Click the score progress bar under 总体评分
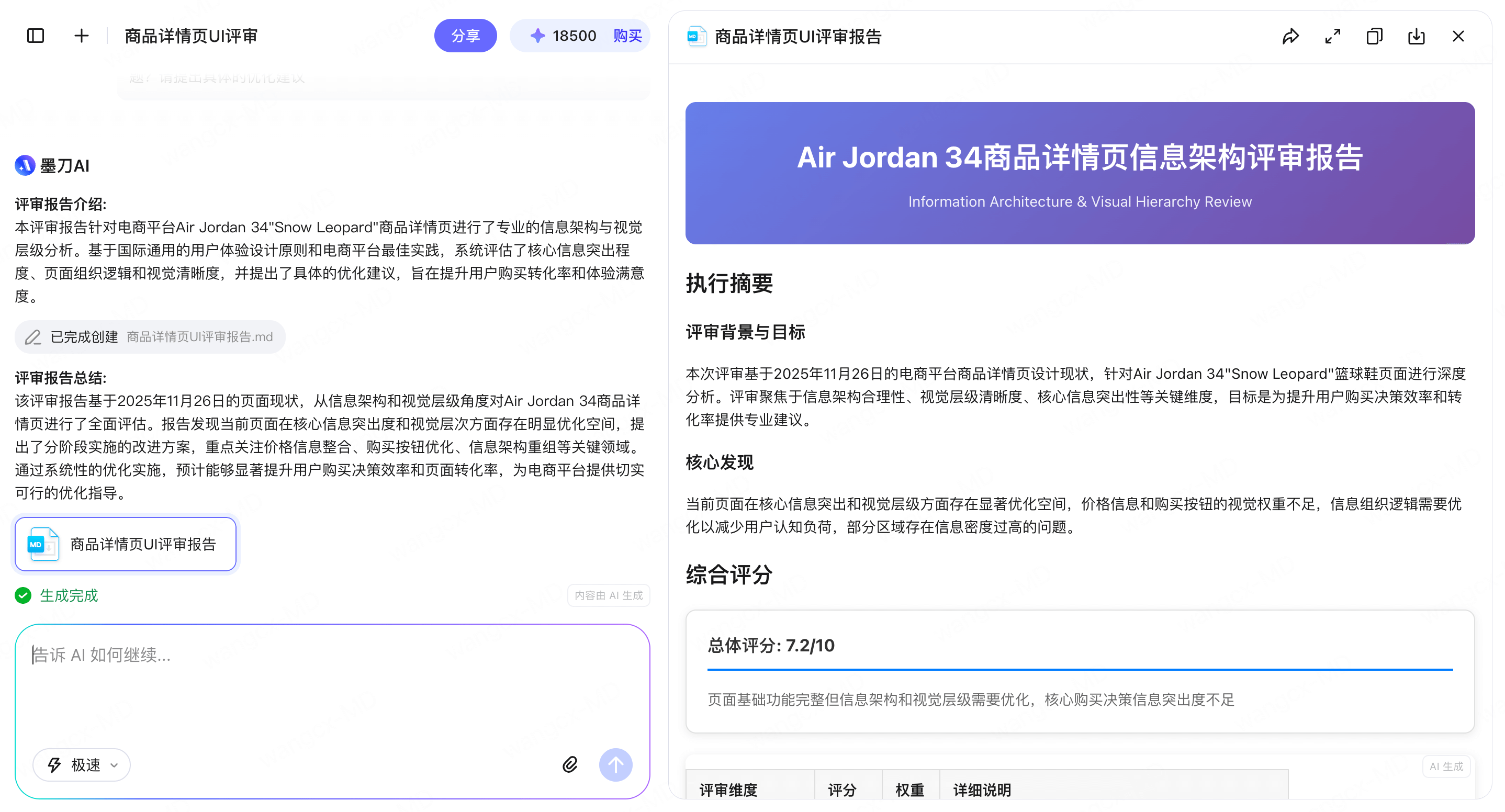This screenshot has height=812, width=1505. [x=1080, y=669]
